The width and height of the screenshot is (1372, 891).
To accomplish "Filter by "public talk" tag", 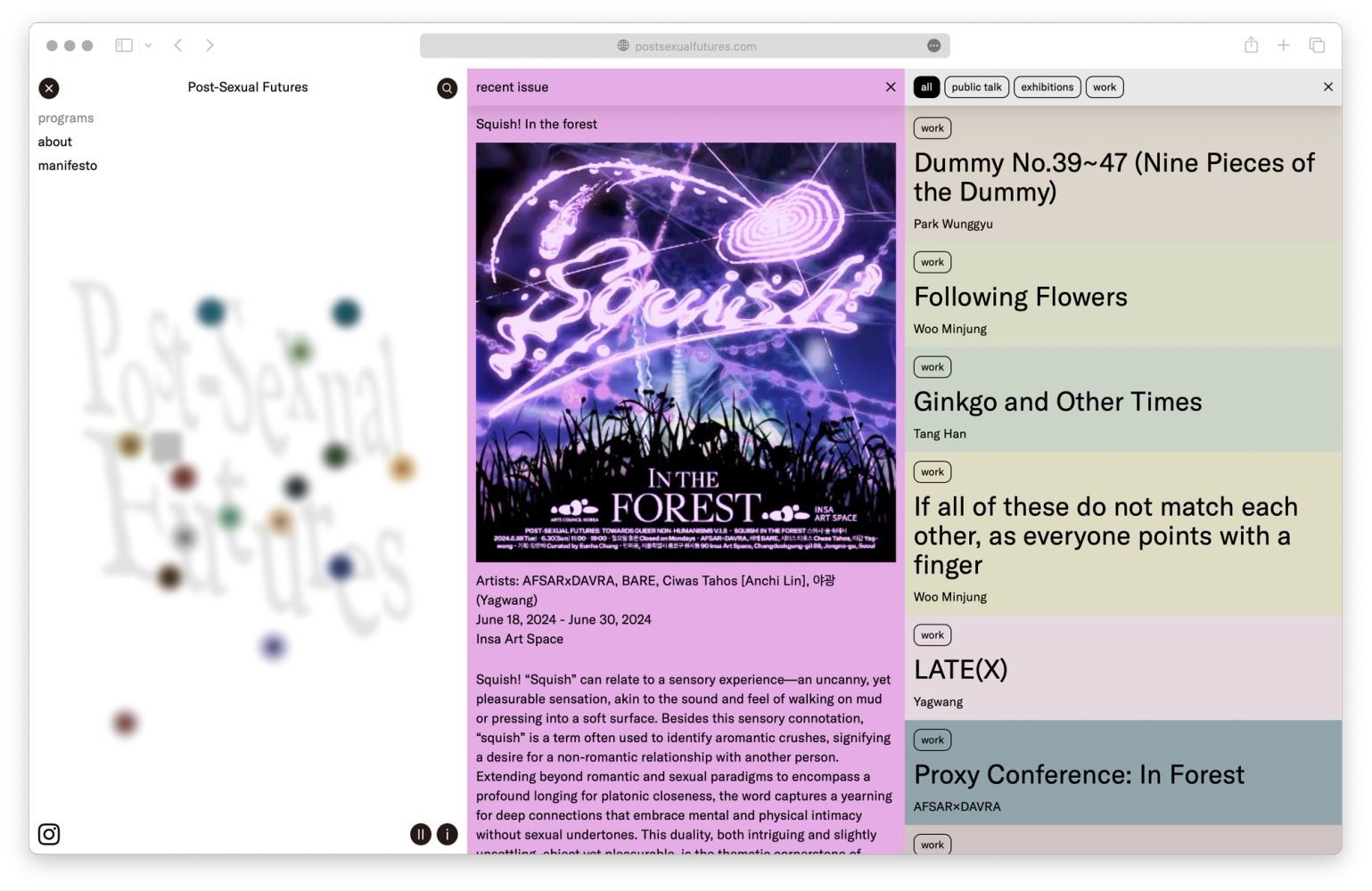I will coord(977,87).
